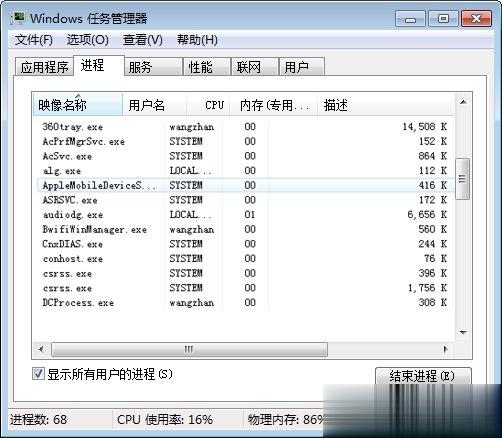Sort by 用户名 column header
Screen dimensions: 502x438
click(x=154, y=105)
